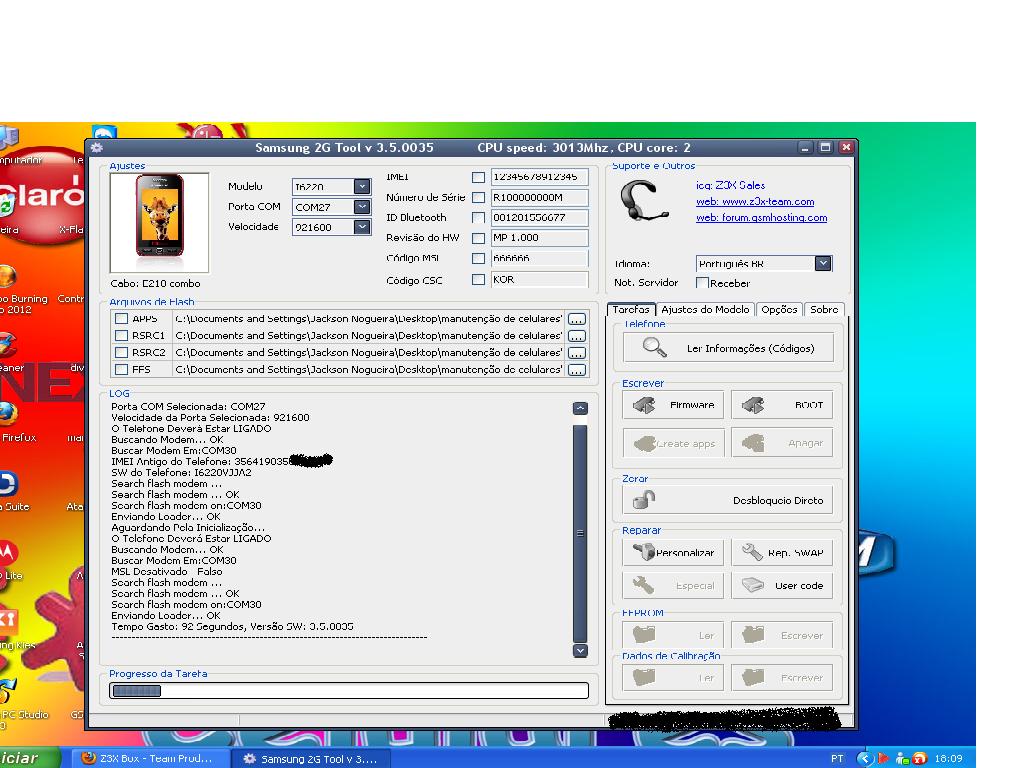Click the padlock icon for Desbloqueio Direto
Image resolution: width=1024 pixels, height=768 pixels.
[645, 500]
